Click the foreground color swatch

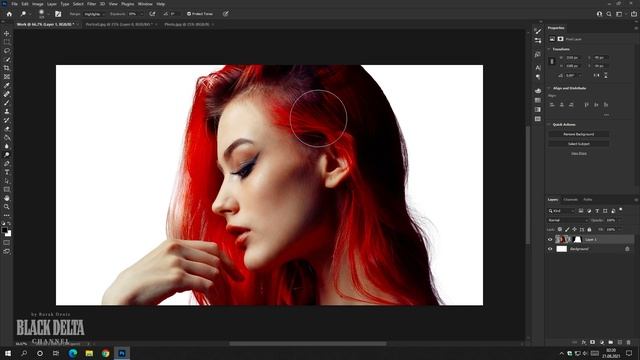tap(5, 230)
